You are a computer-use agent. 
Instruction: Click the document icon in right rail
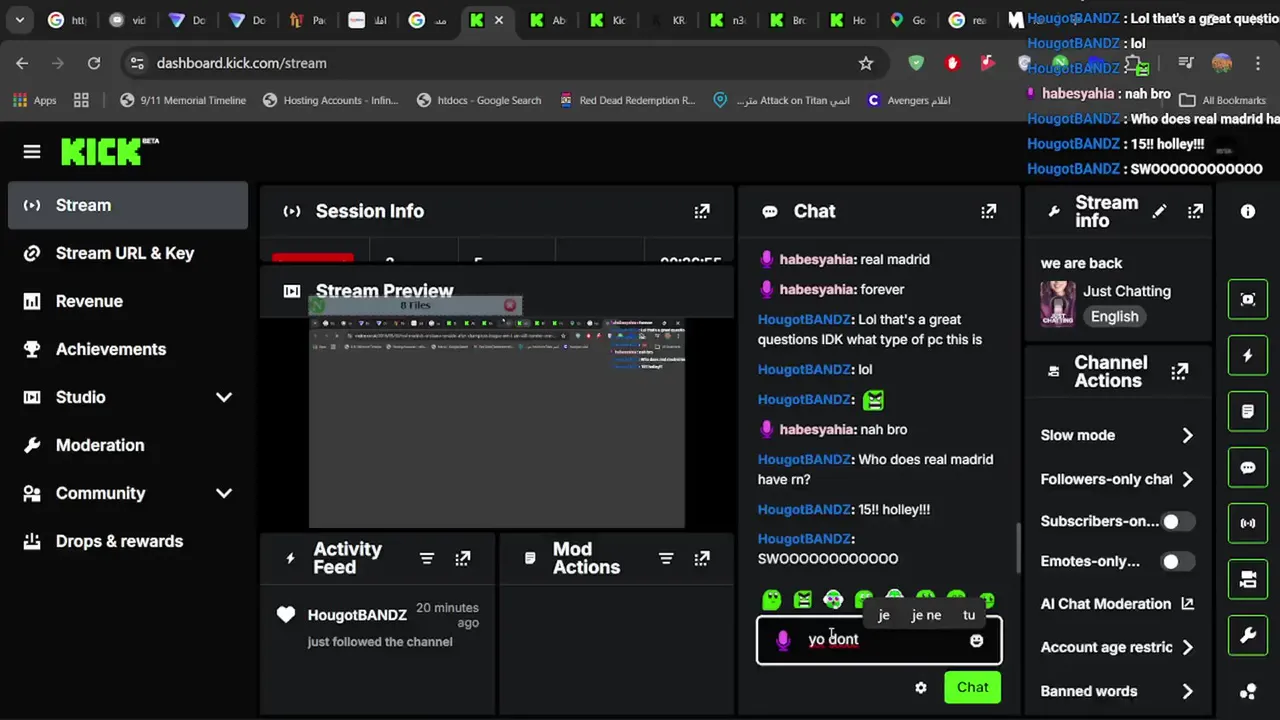[1248, 412]
